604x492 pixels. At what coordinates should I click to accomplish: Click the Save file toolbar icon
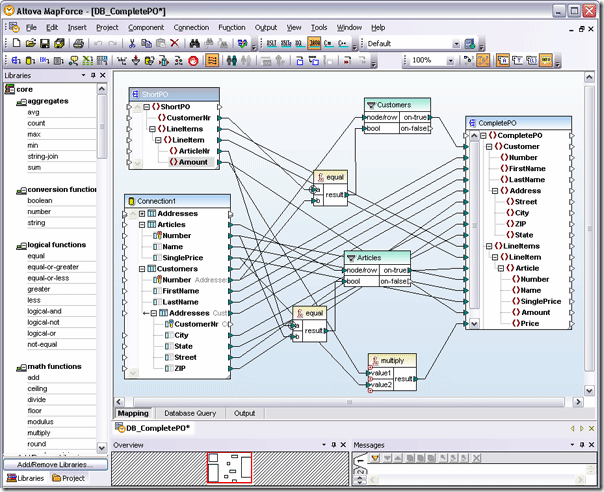pyautogui.click(x=46, y=44)
